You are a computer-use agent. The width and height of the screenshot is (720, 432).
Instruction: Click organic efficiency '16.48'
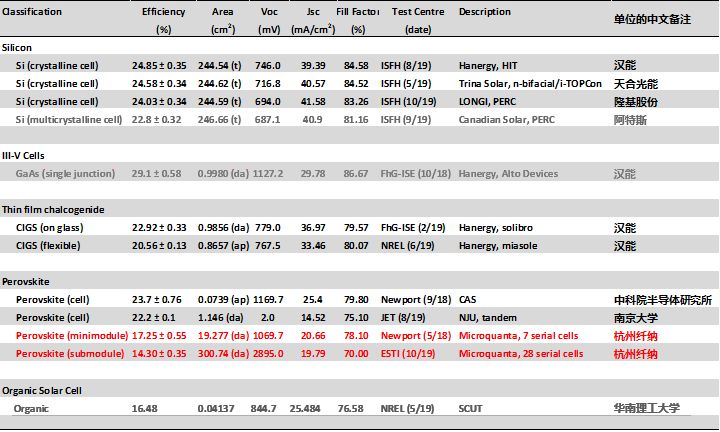tap(144, 409)
